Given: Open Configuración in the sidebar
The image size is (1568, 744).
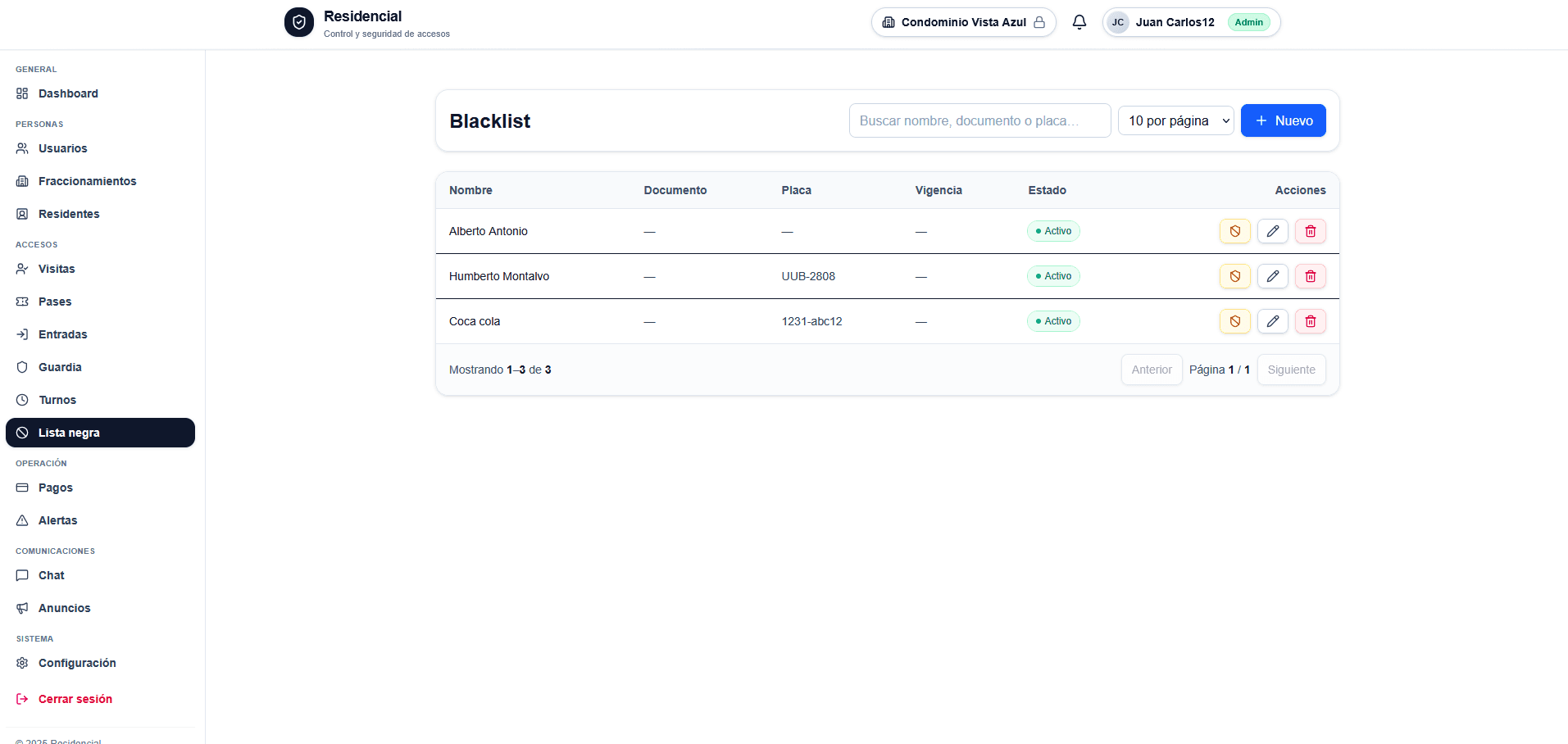Looking at the screenshot, I should tap(77, 663).
